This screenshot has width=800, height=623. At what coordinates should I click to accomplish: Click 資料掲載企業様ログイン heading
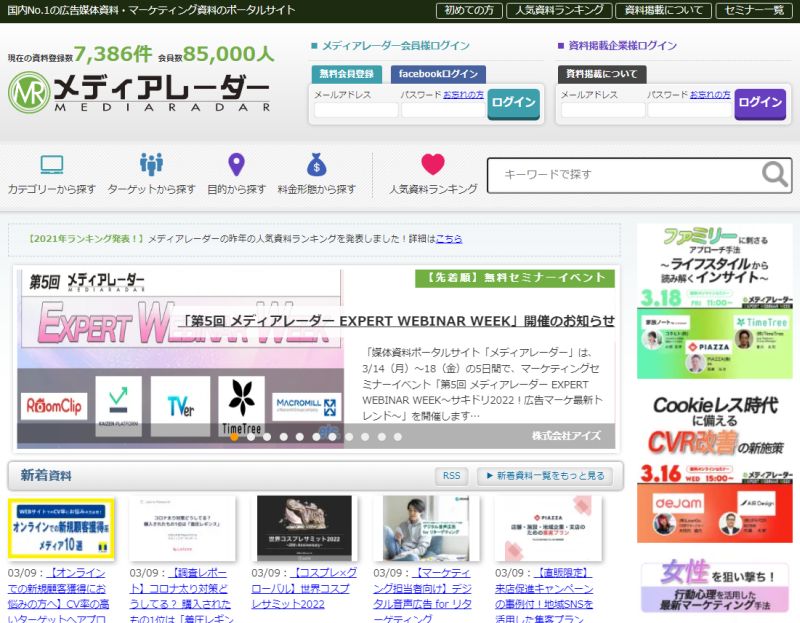tap(622, 46)
